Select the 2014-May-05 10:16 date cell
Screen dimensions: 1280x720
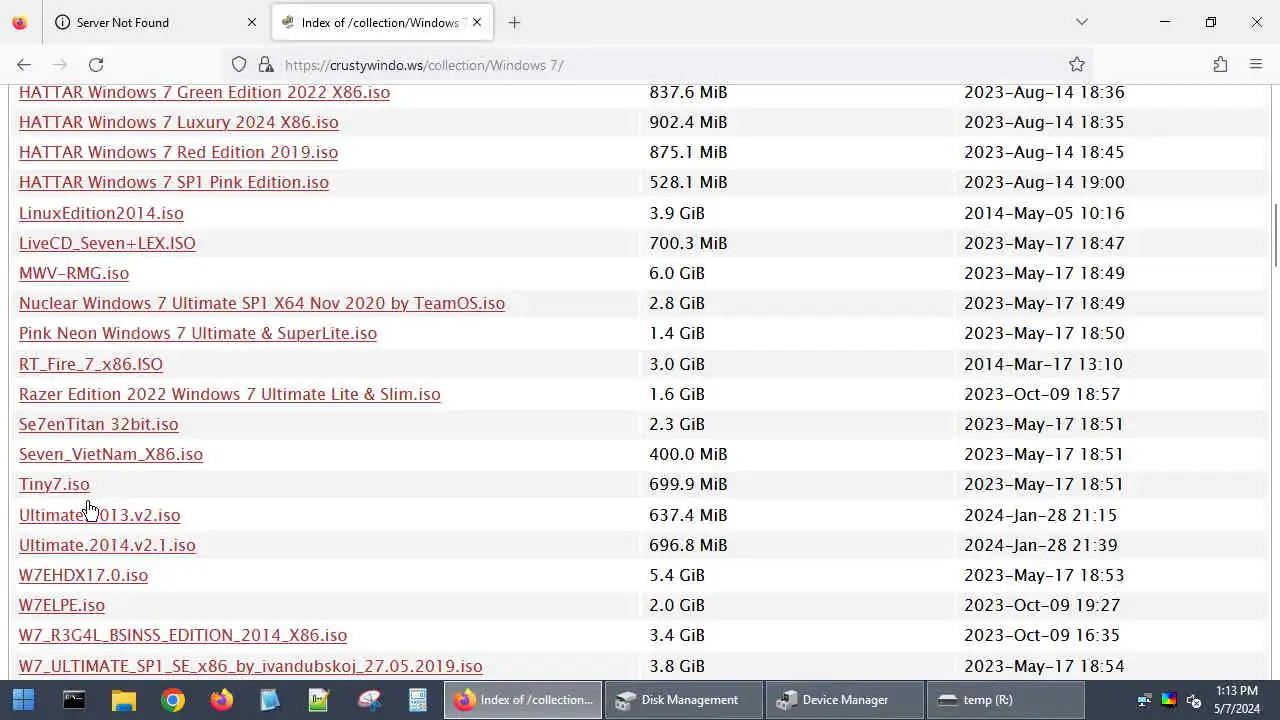(1044, 213)
